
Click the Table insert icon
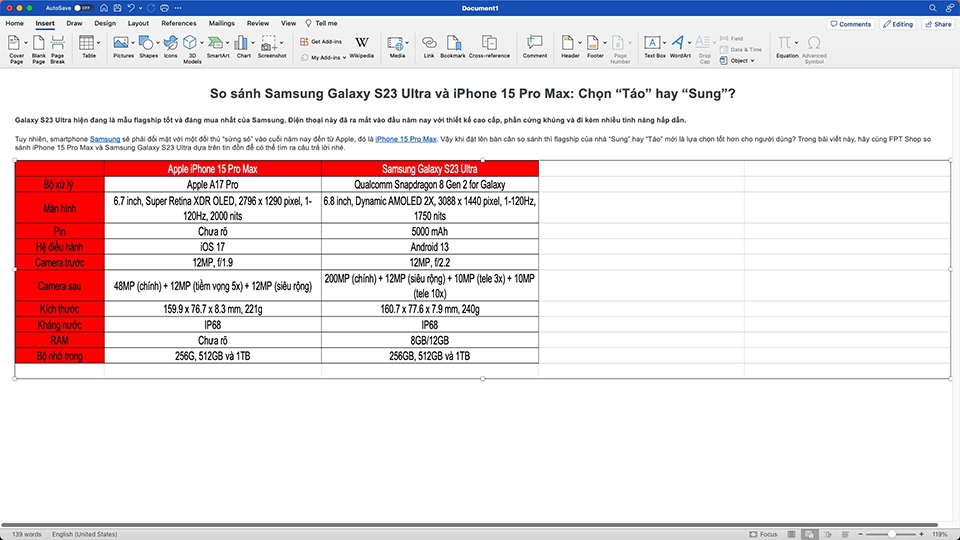(x=86, y=43)
